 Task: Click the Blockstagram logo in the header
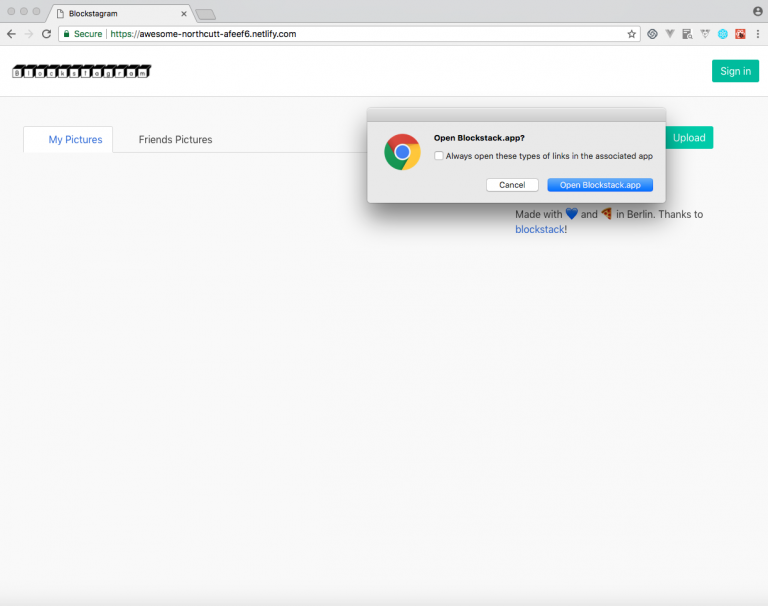(81, 71)
